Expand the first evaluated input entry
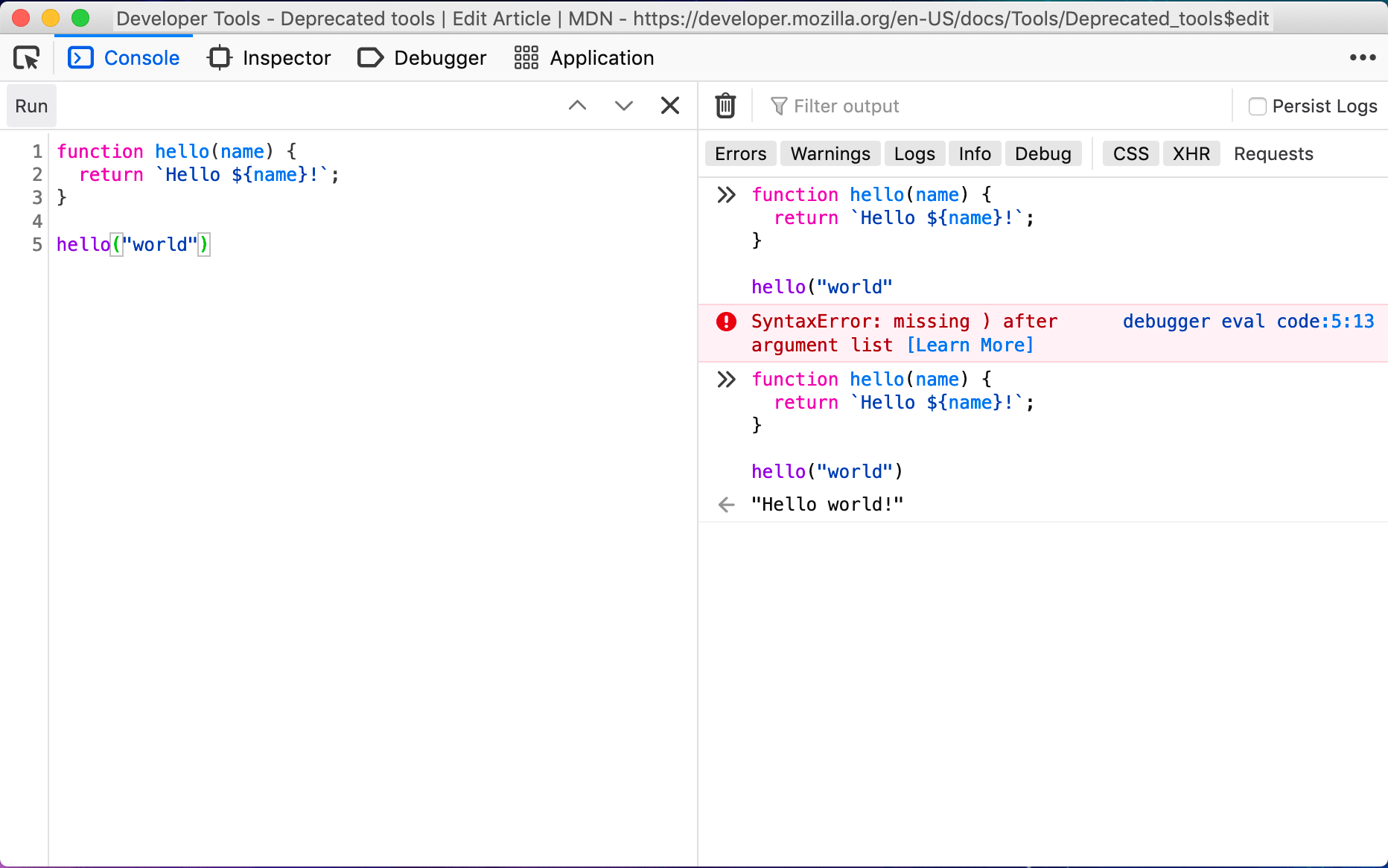Image resolution: width=1388 pixels, height=868 pixels. pos(726,194)
